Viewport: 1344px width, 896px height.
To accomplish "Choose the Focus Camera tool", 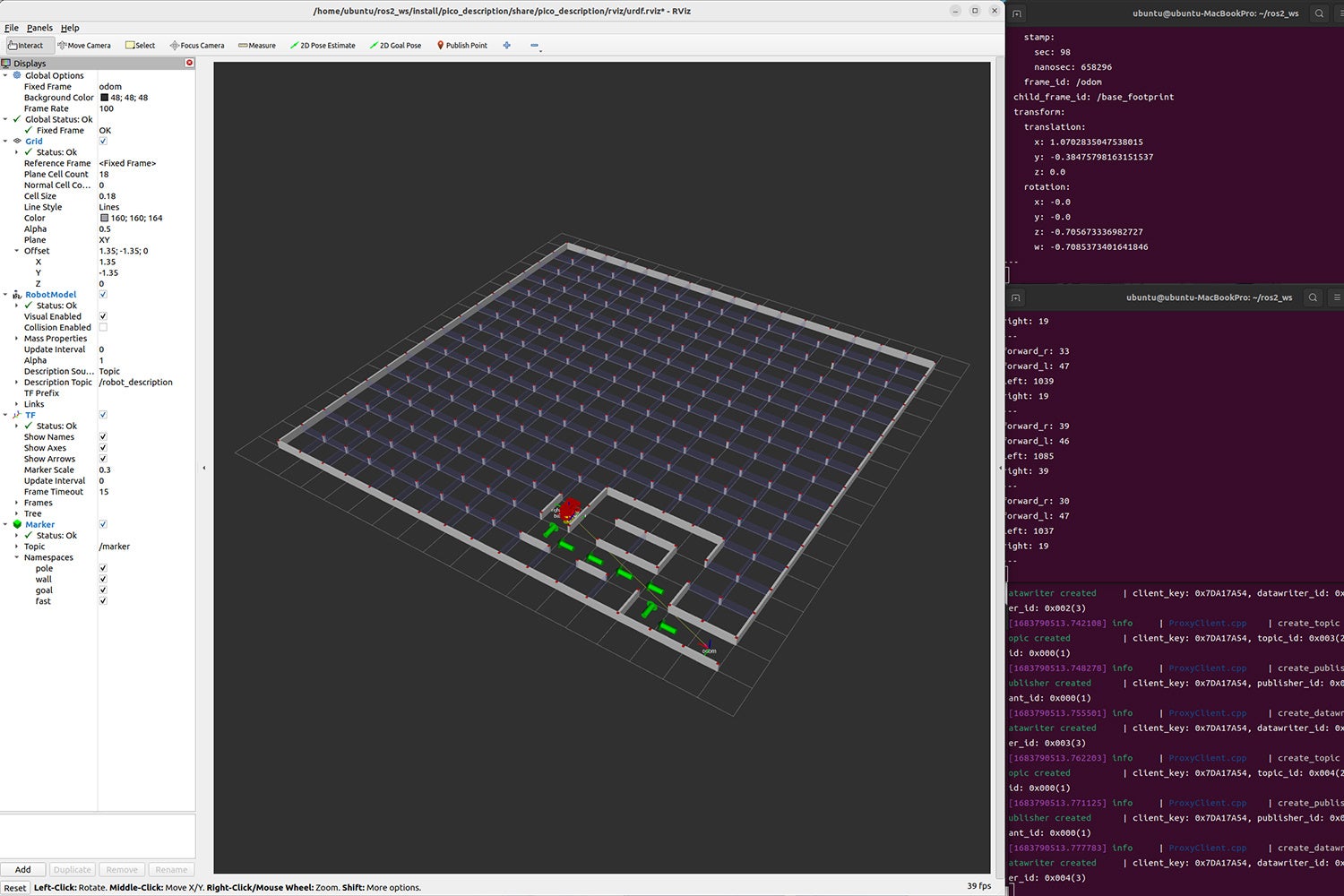I will coord(197,45).
